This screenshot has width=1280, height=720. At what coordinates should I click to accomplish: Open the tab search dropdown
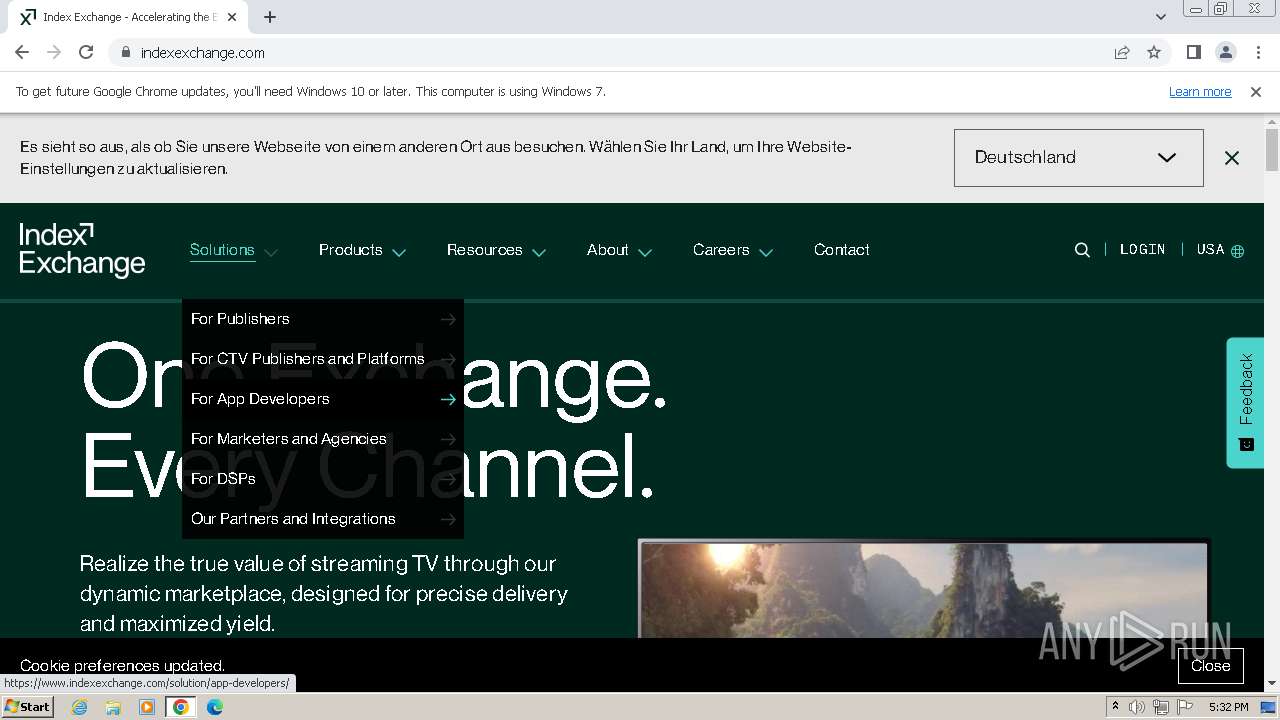(1161, 17)
